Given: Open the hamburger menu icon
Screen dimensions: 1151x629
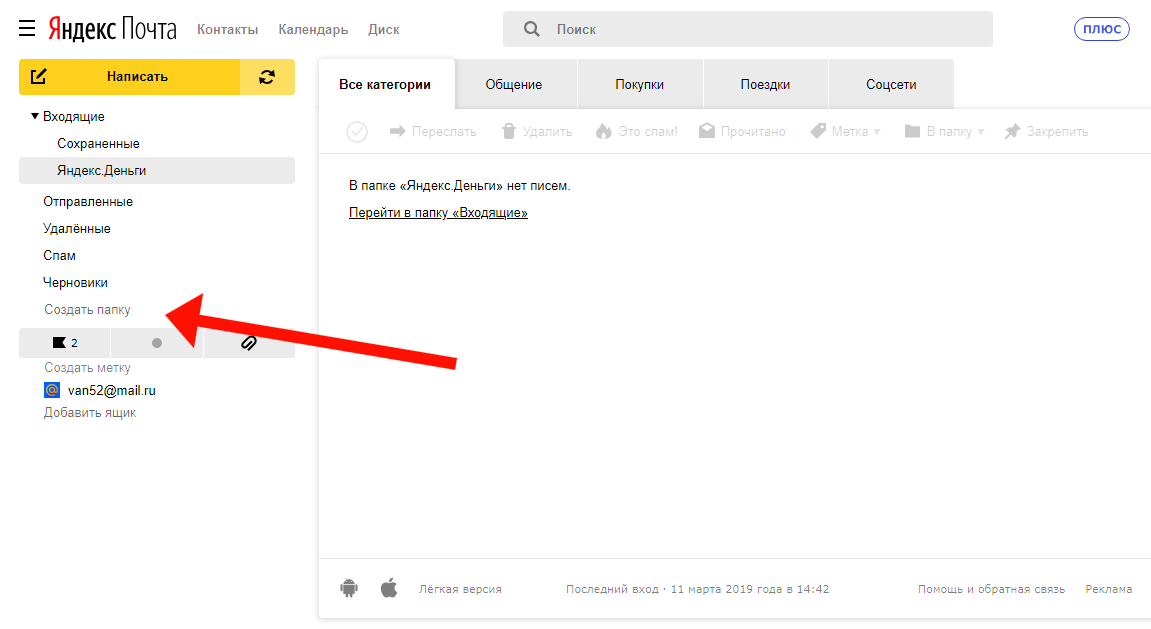Looking at the screenshot, I should point(27,28).
